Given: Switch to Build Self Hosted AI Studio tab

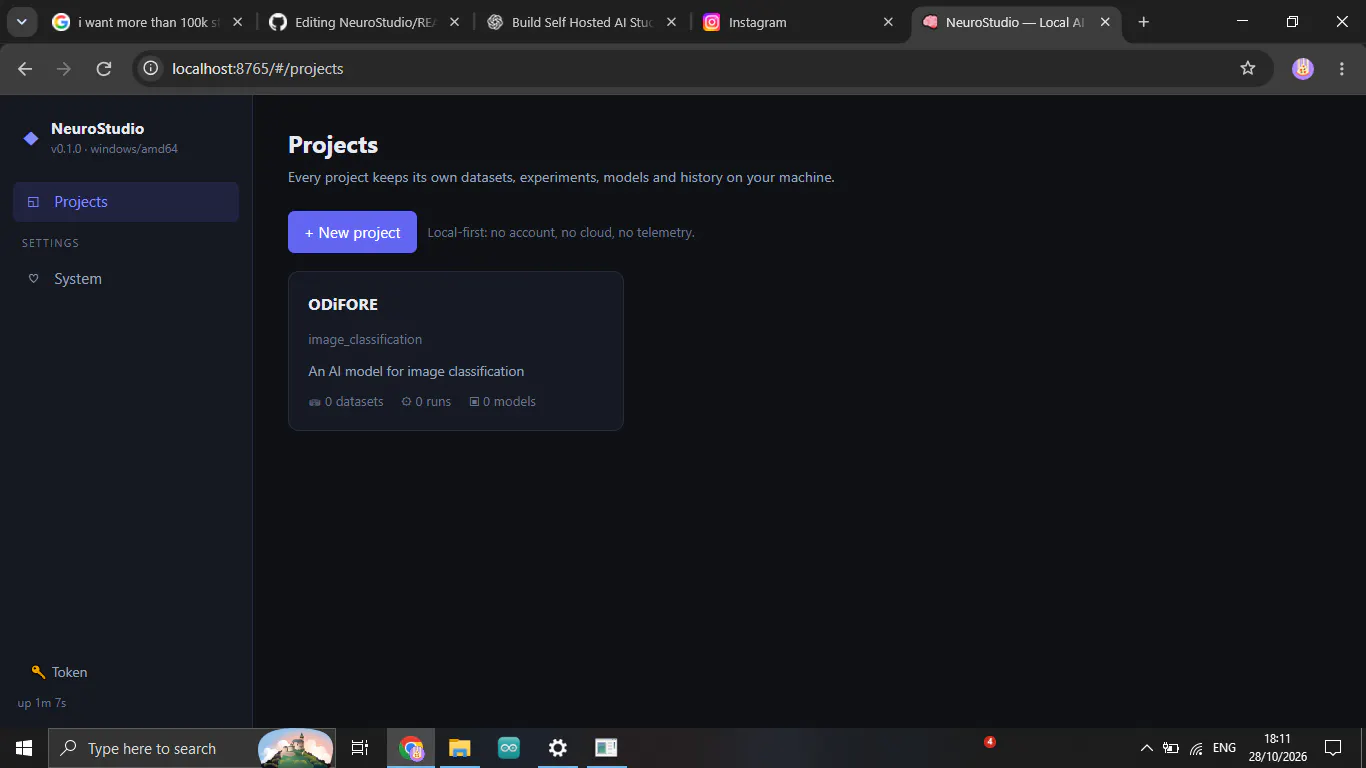Looking at the screenshot, I should click(x=581, y=22).
